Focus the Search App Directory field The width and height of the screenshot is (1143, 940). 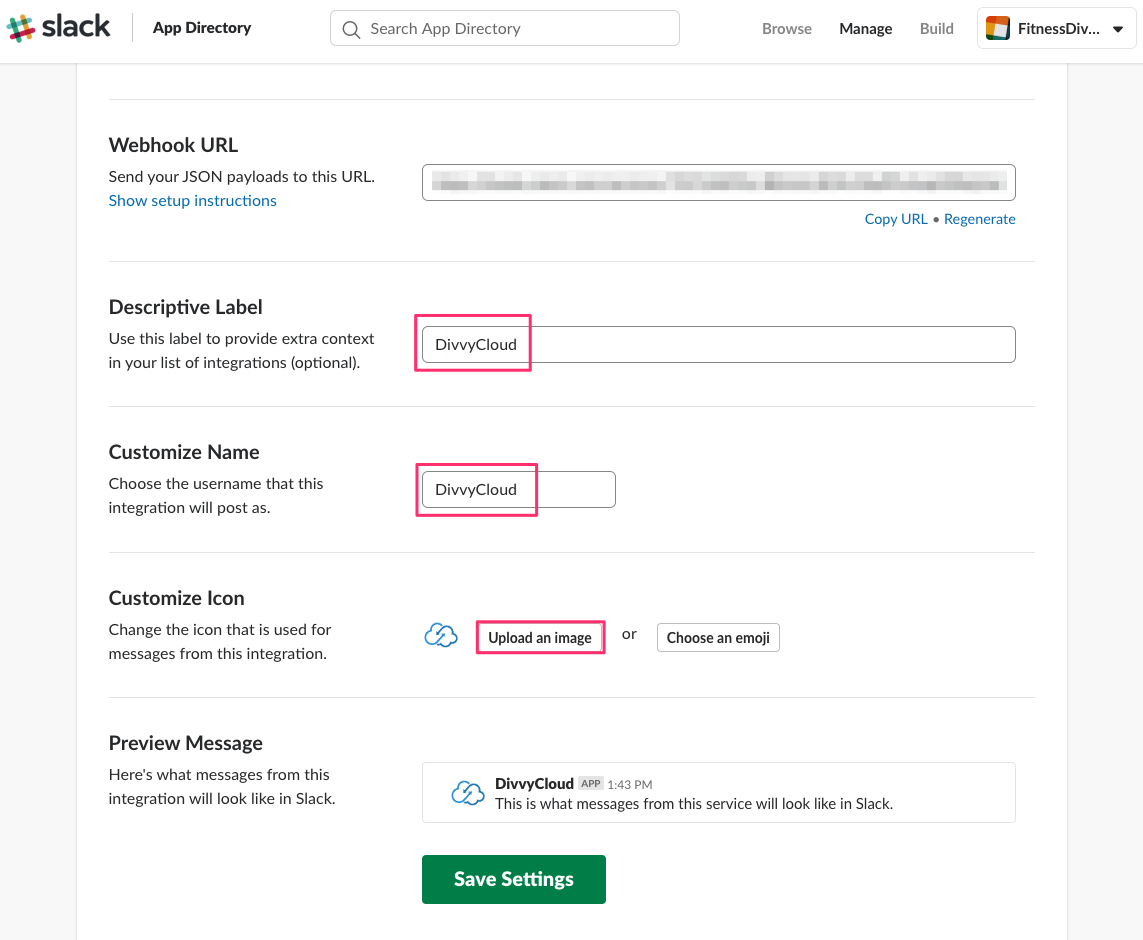coord(504,28)
